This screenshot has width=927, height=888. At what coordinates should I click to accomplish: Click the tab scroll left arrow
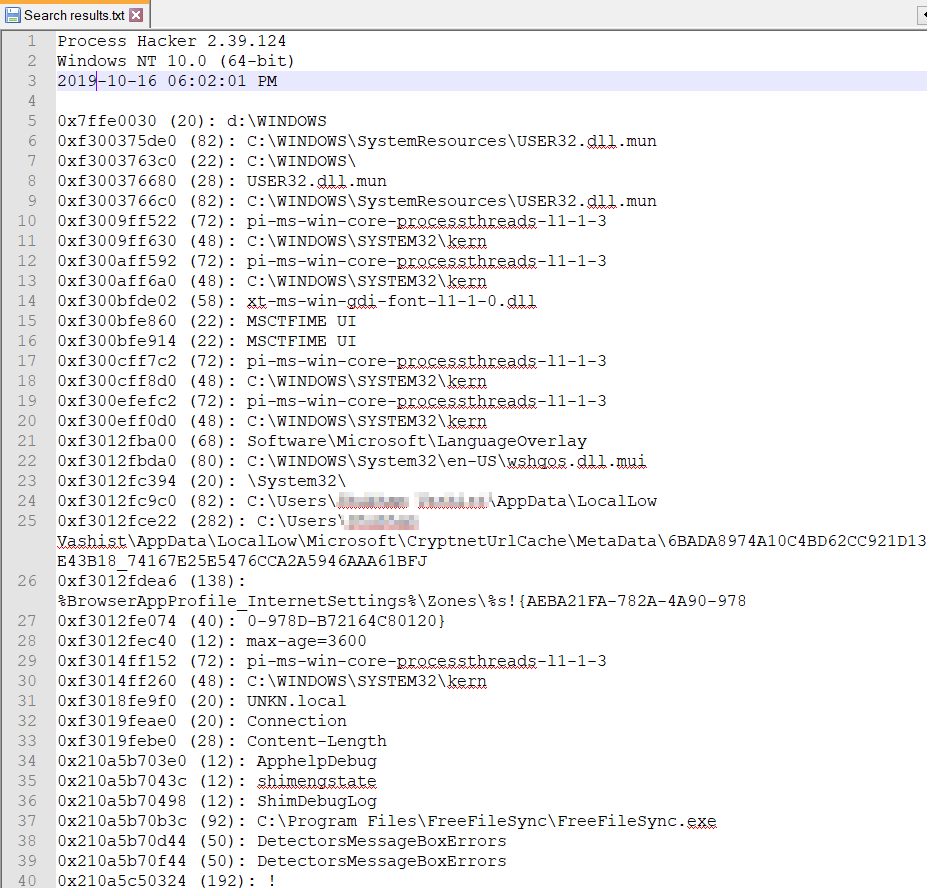tap(921, 15)
